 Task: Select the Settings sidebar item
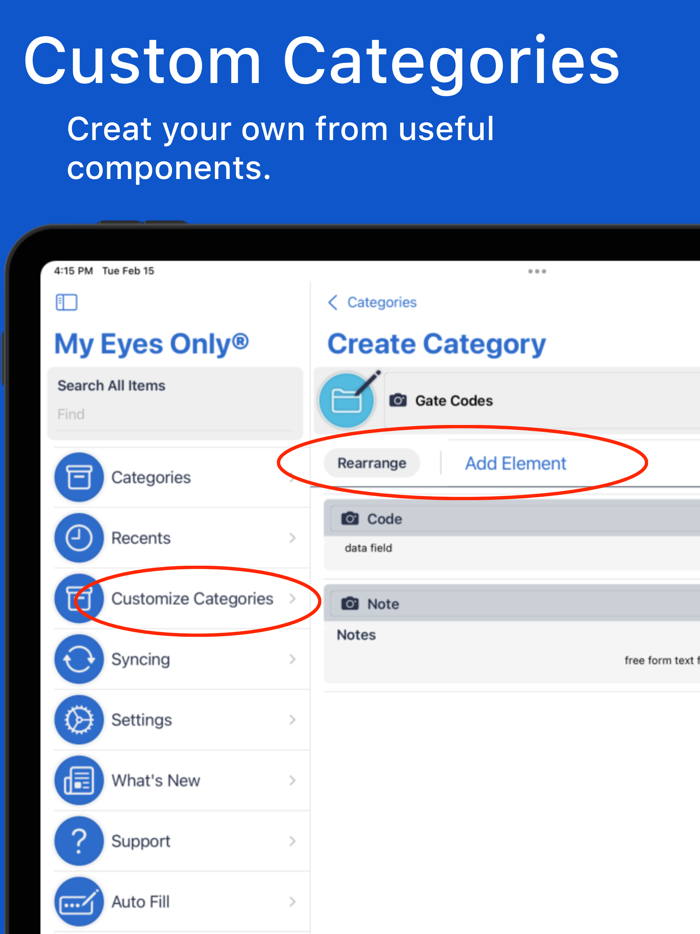pyautogui.click(x=181, y=720)
